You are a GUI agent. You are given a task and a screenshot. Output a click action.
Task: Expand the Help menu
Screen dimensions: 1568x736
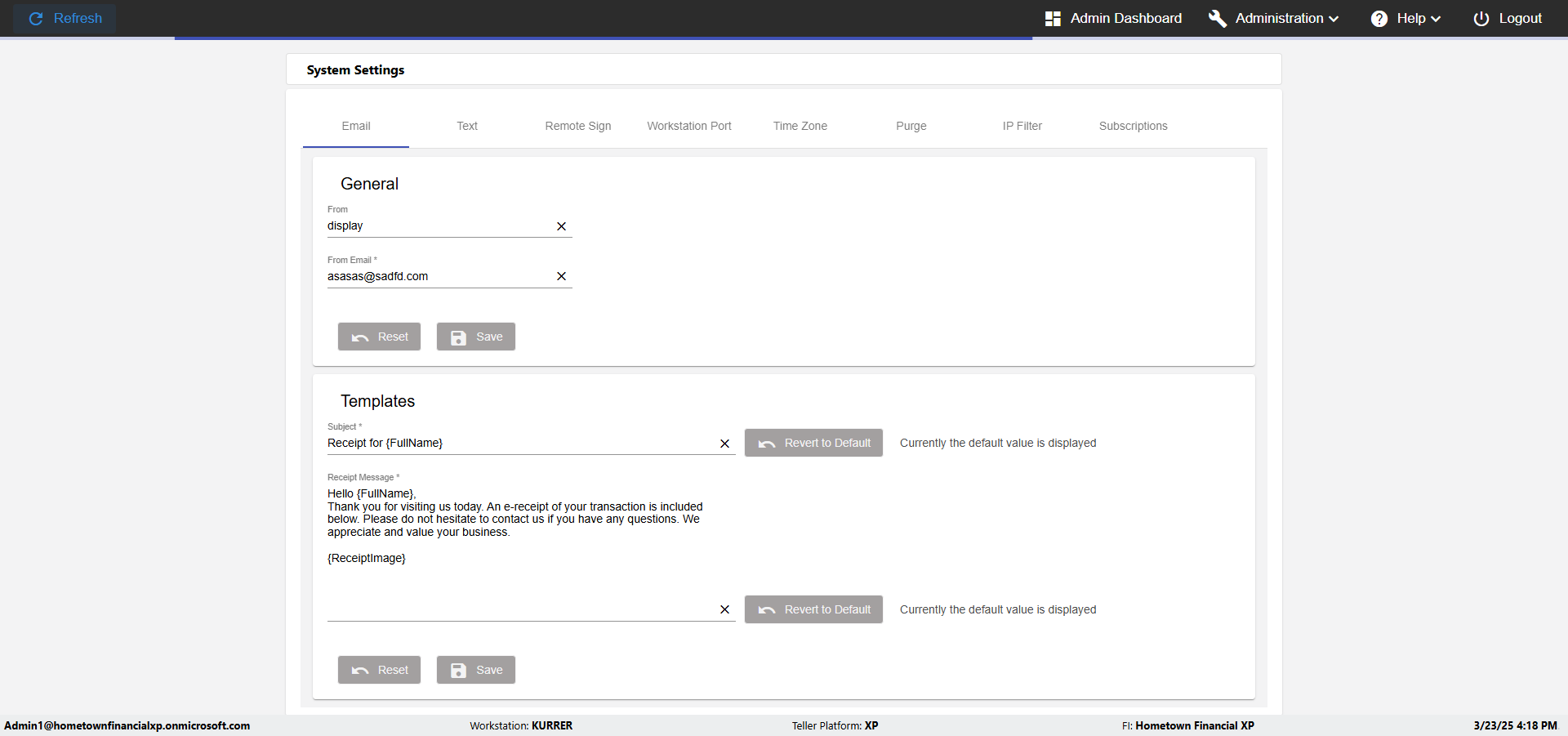click(1405, 18)
